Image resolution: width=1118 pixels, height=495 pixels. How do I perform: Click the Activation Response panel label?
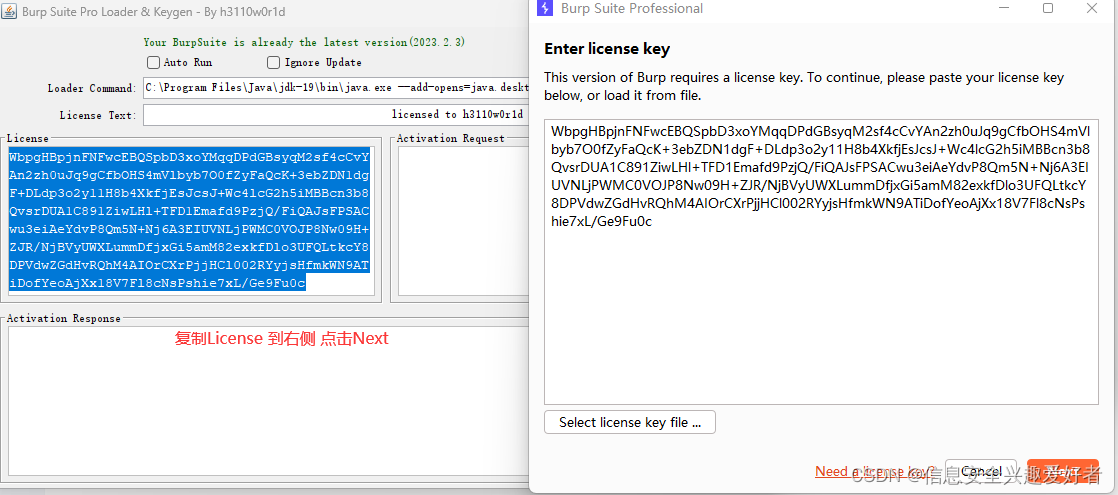click(63, 319)
